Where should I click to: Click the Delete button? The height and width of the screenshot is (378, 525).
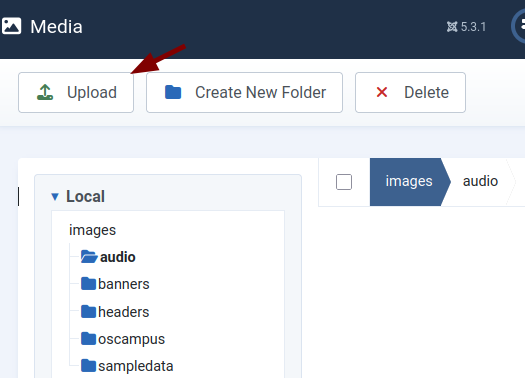(410, 92)
